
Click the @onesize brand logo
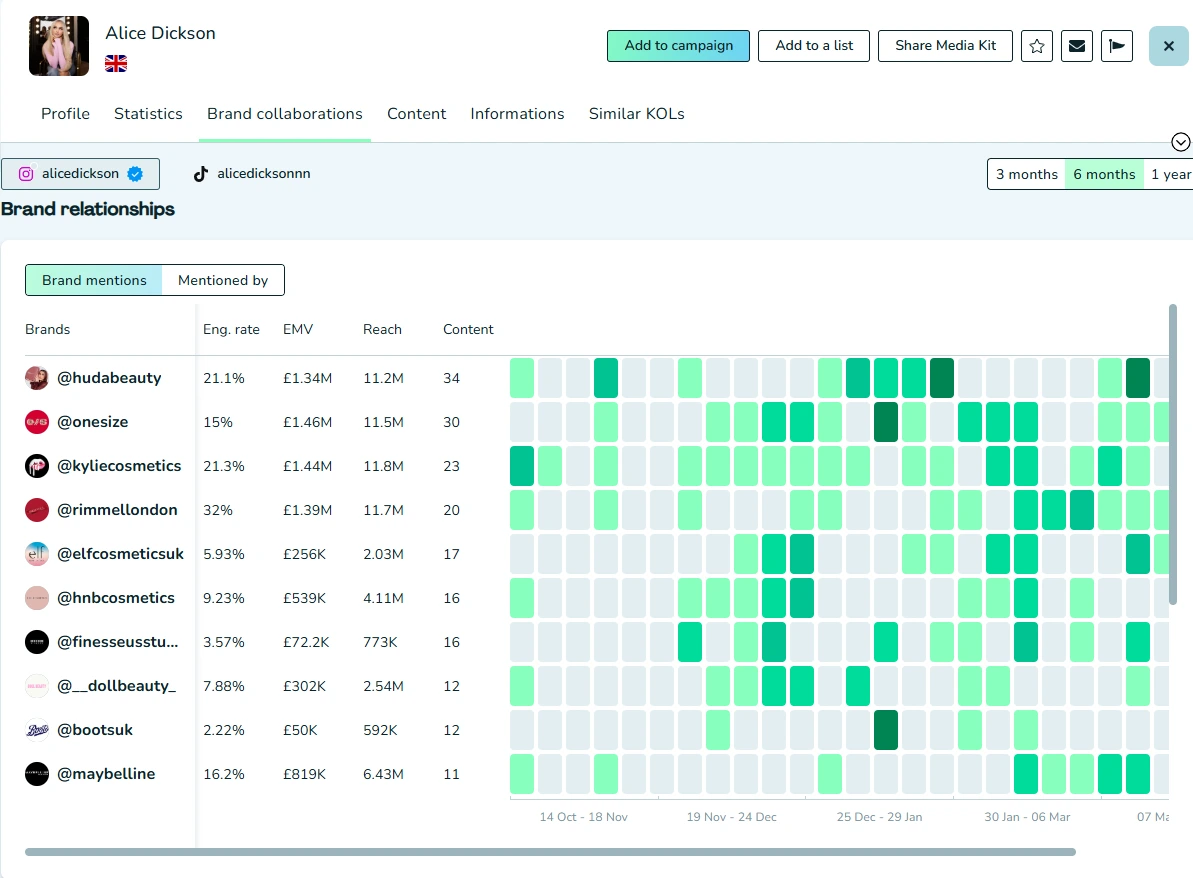click(37, 422)
